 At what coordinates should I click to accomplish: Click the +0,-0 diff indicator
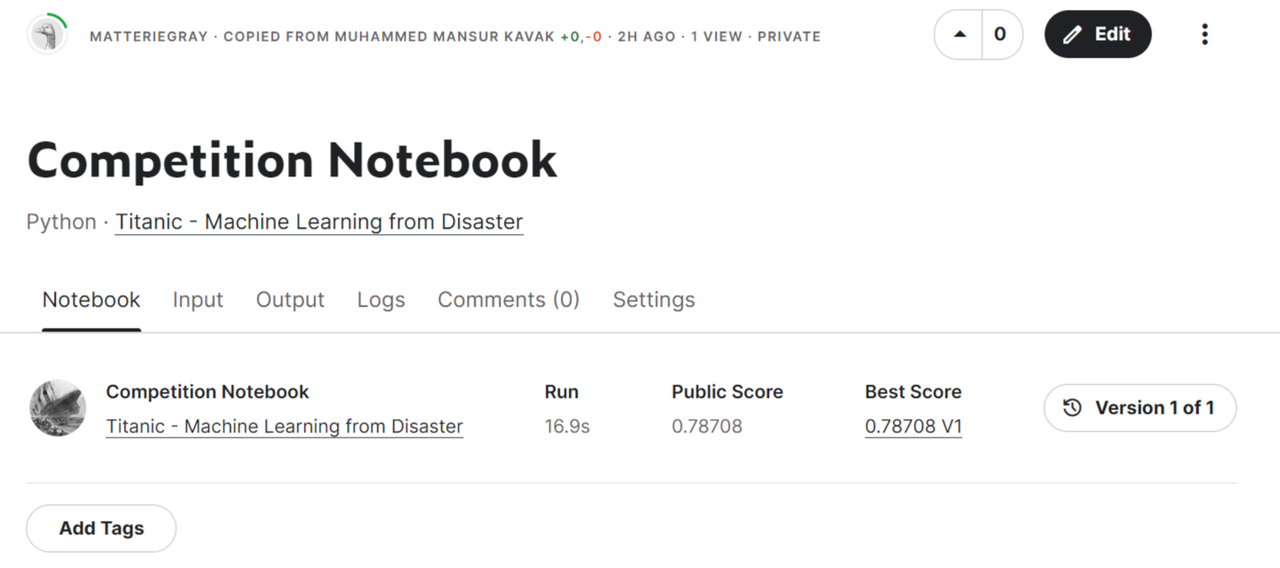(581, 36)
